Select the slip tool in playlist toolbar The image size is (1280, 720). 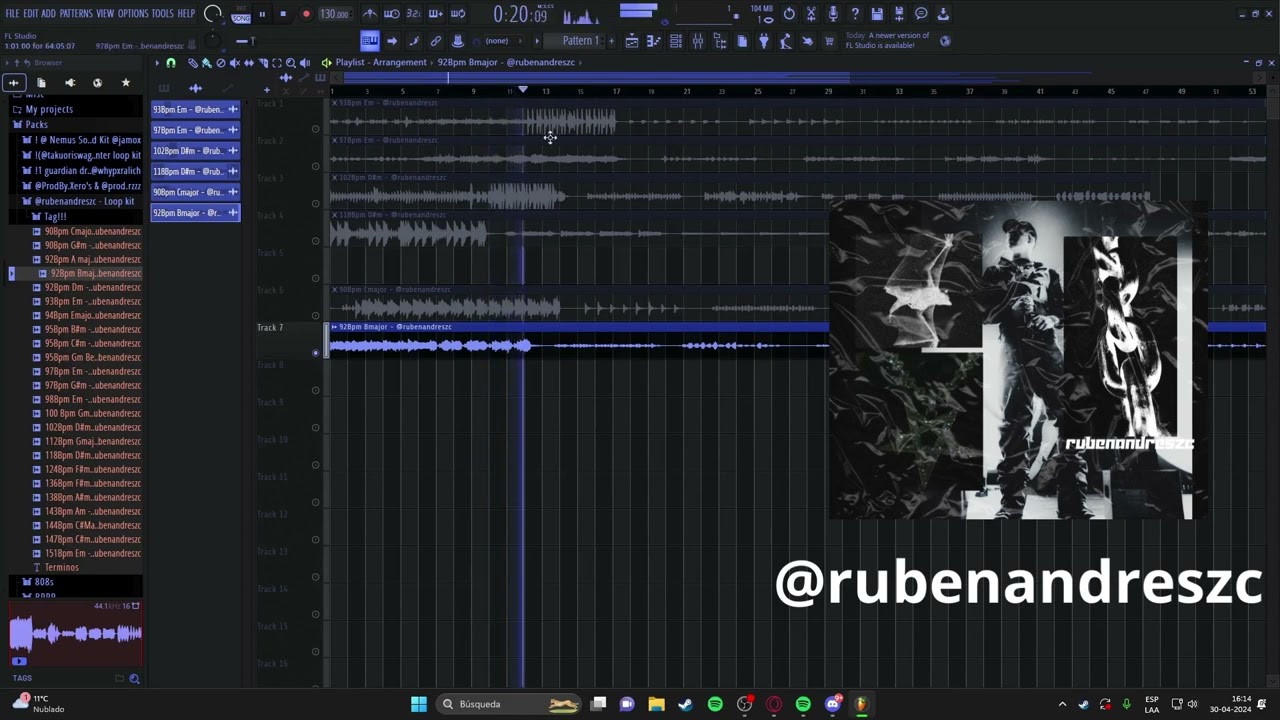249,63
